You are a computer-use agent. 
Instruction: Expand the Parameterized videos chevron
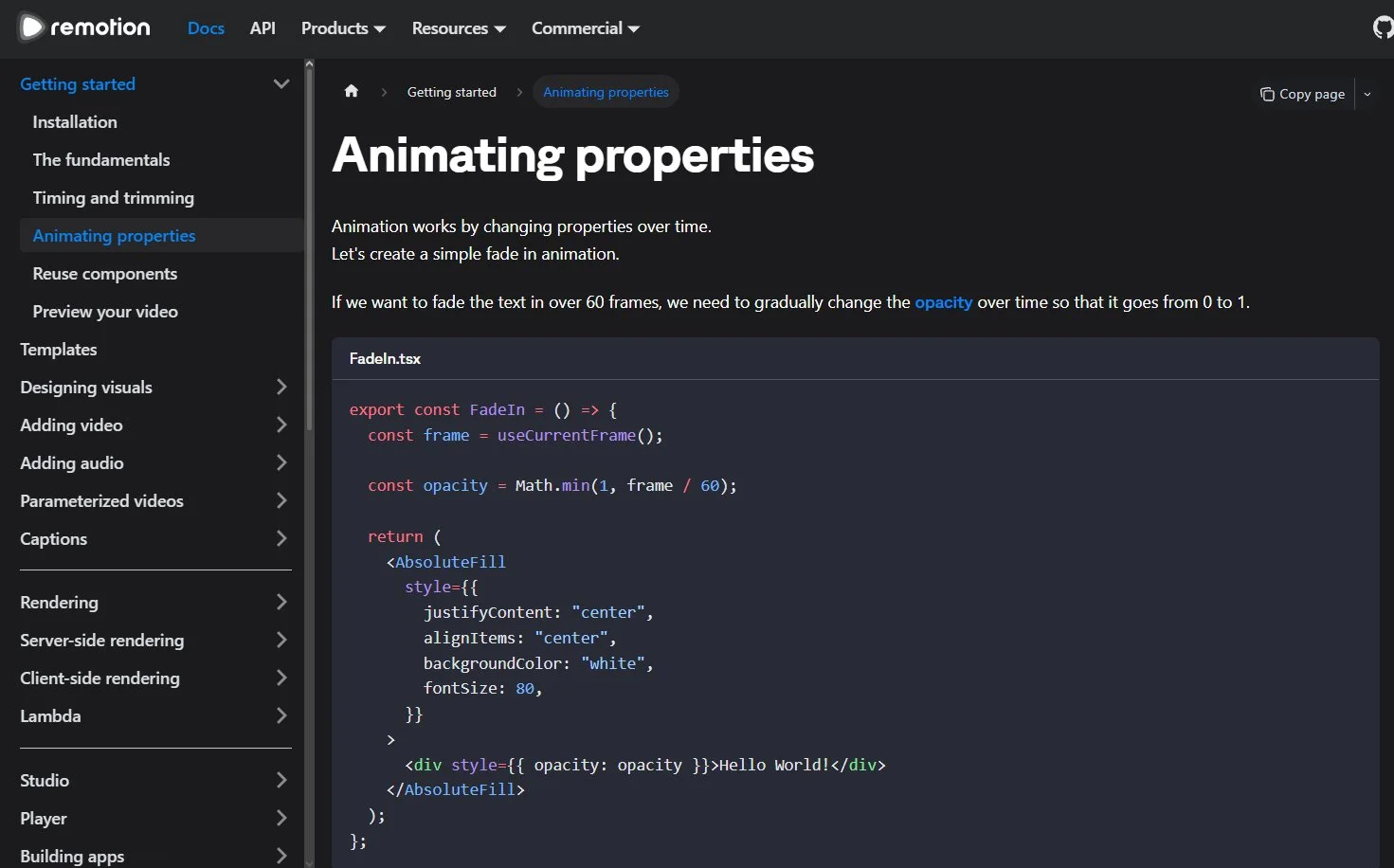(281, 500)
